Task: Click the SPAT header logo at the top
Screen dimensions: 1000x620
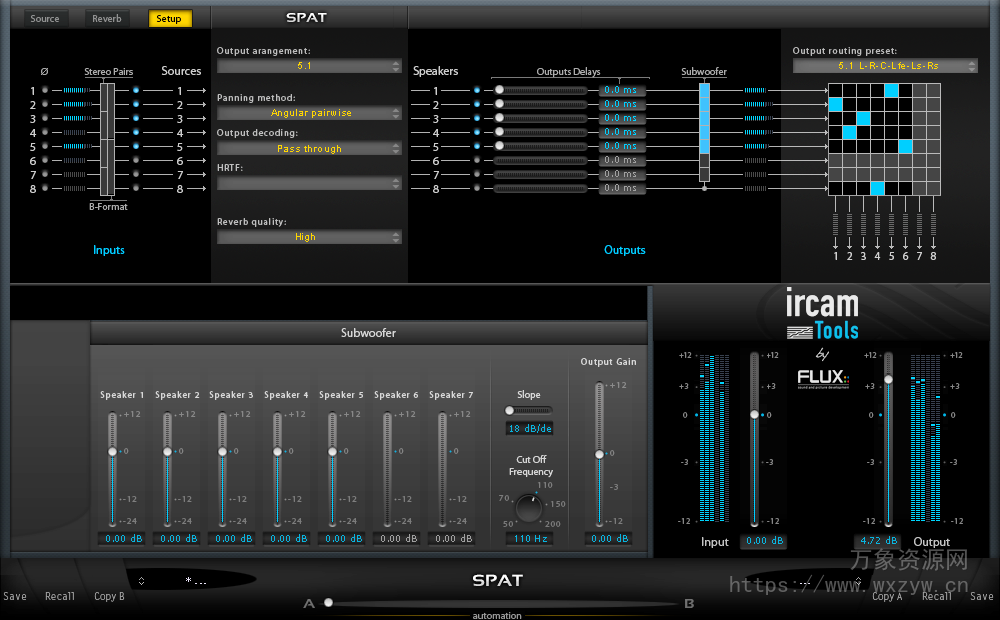Action: click(307, 17)
